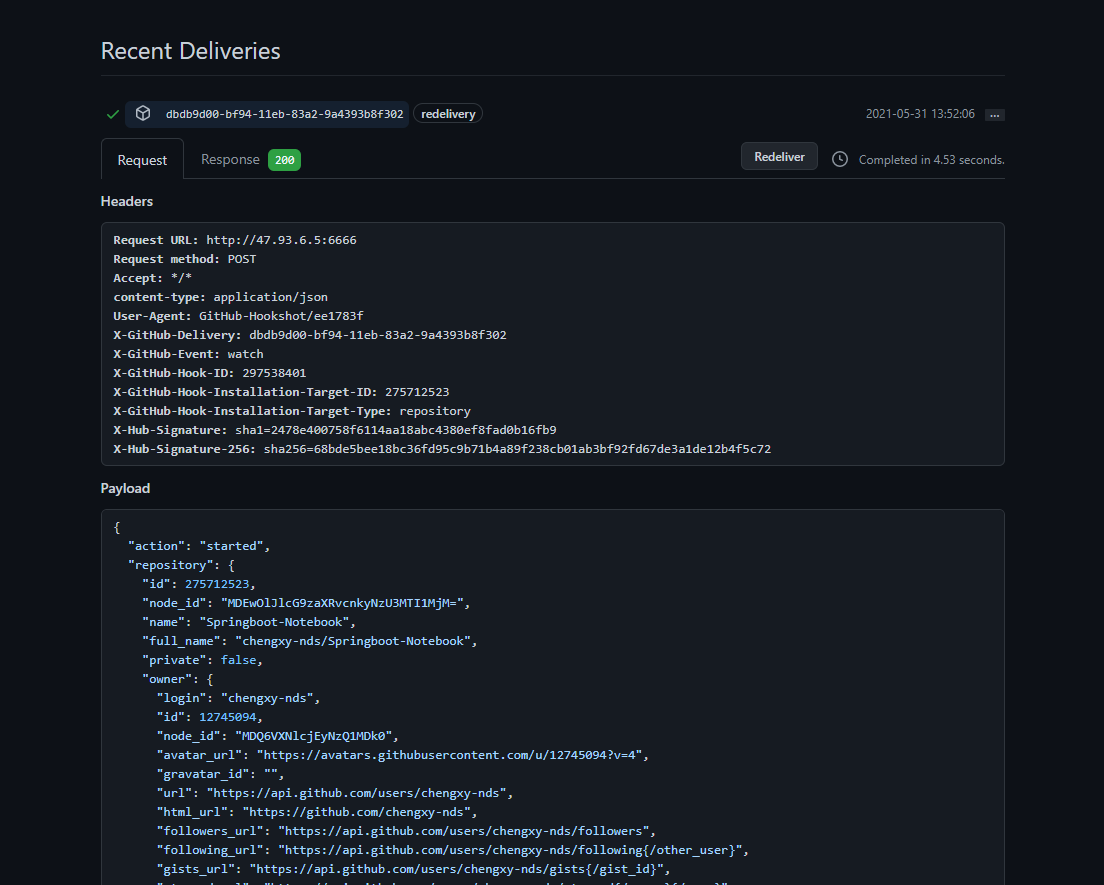
Task: Click the Completed in 4.53 seconds text
Action: 932,160
